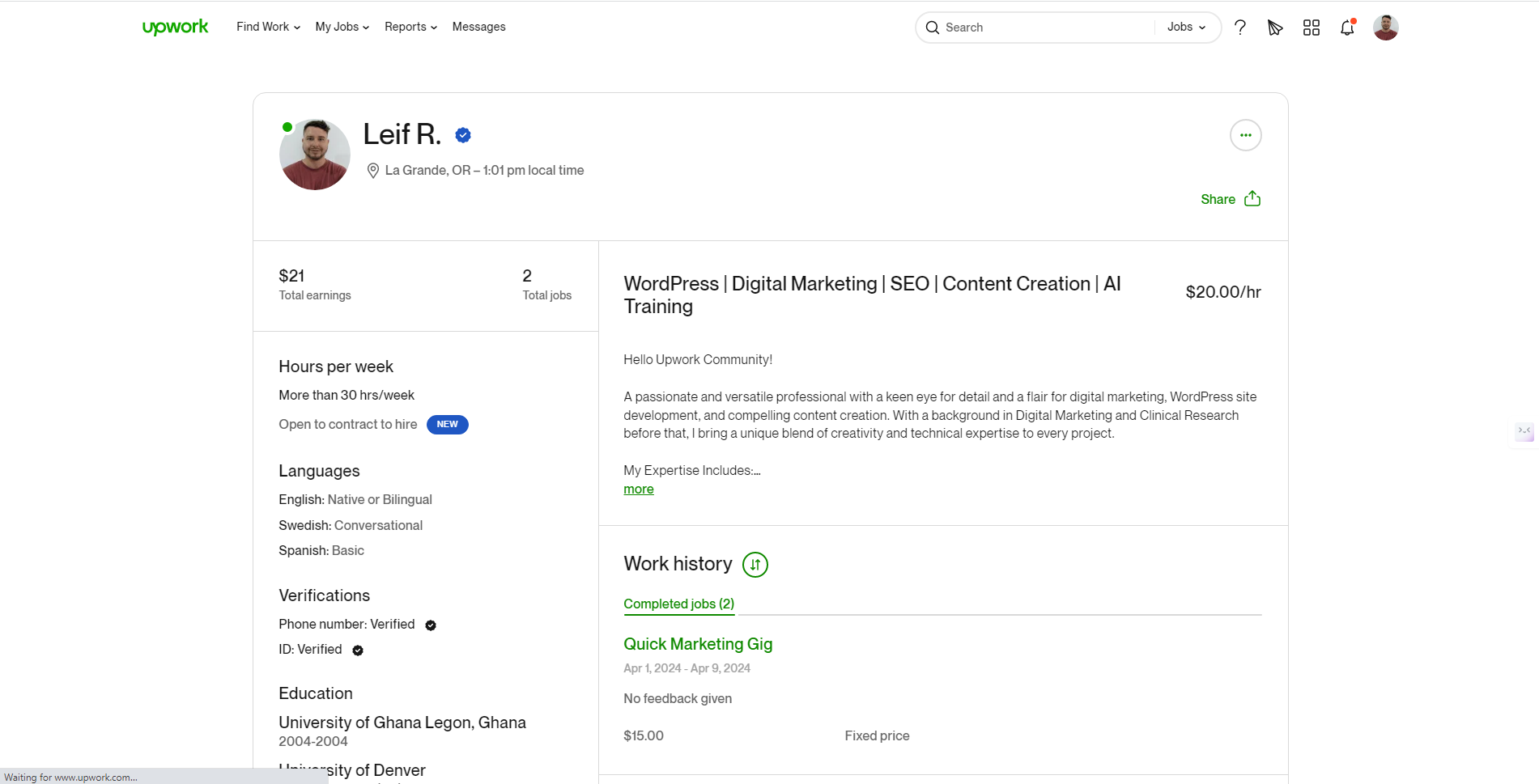Viewport: 1539px width, 784px height.
Task: Click the Total jobs label
Action: click(x=547, y=295)
